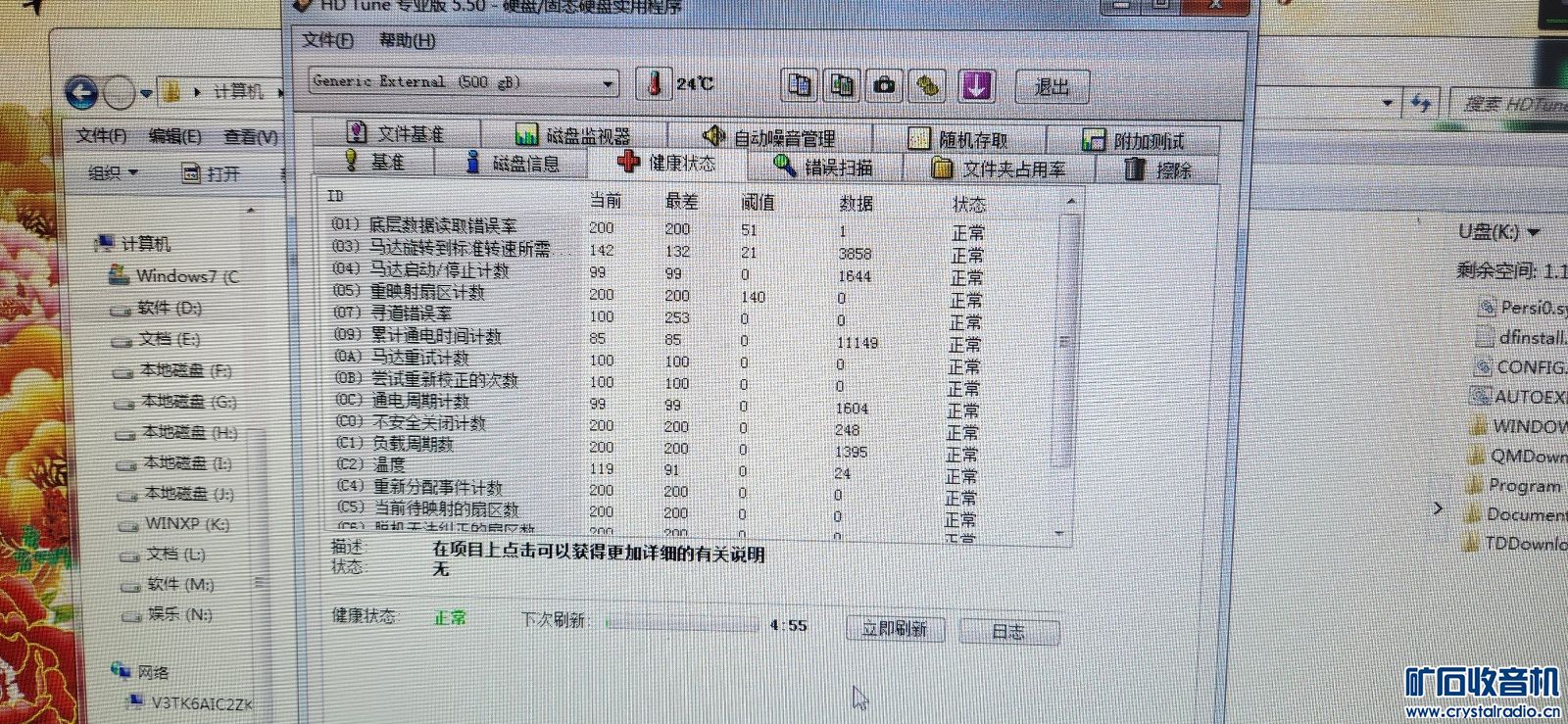Switch to the 随机存取 tab
The width and height of the screenshot is (1568, 724).
pyautogui.click(x=959, y=139)
